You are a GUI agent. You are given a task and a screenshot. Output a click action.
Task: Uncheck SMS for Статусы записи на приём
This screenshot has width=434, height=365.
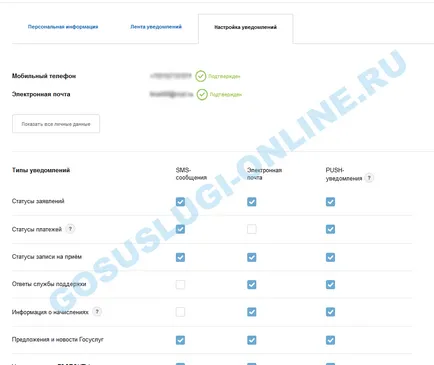click(x=180, y=257)
